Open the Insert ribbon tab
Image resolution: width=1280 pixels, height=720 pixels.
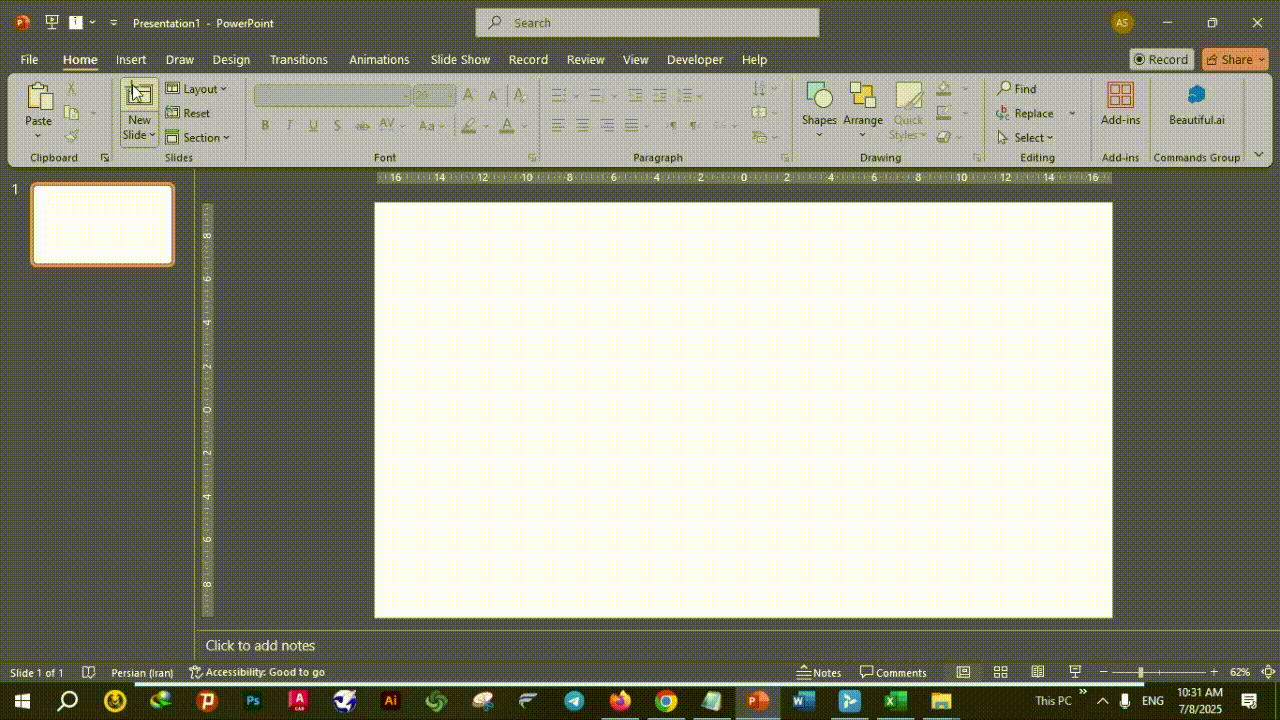point(131,60)
